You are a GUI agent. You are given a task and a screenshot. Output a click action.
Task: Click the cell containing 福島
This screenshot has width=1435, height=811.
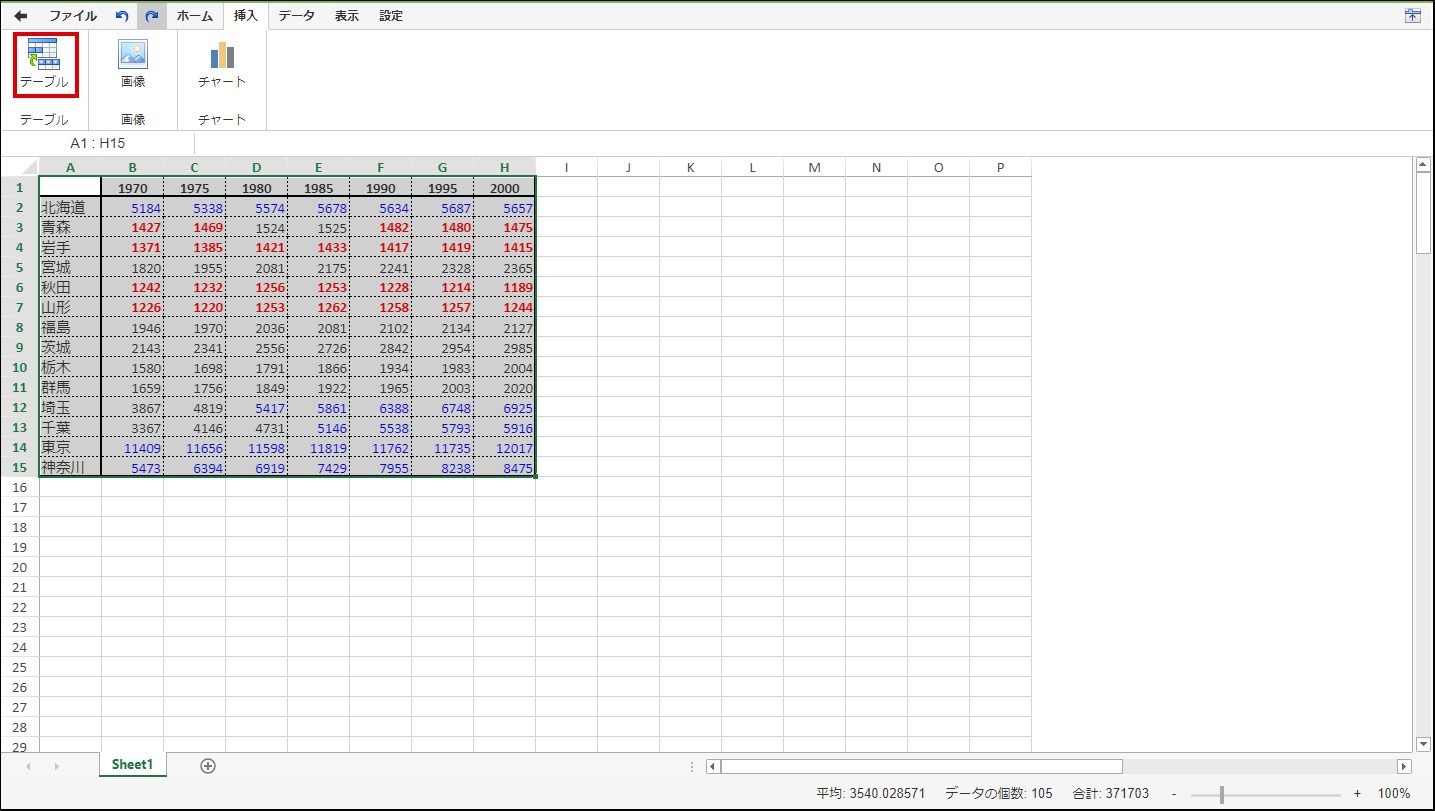click(70, 327)
